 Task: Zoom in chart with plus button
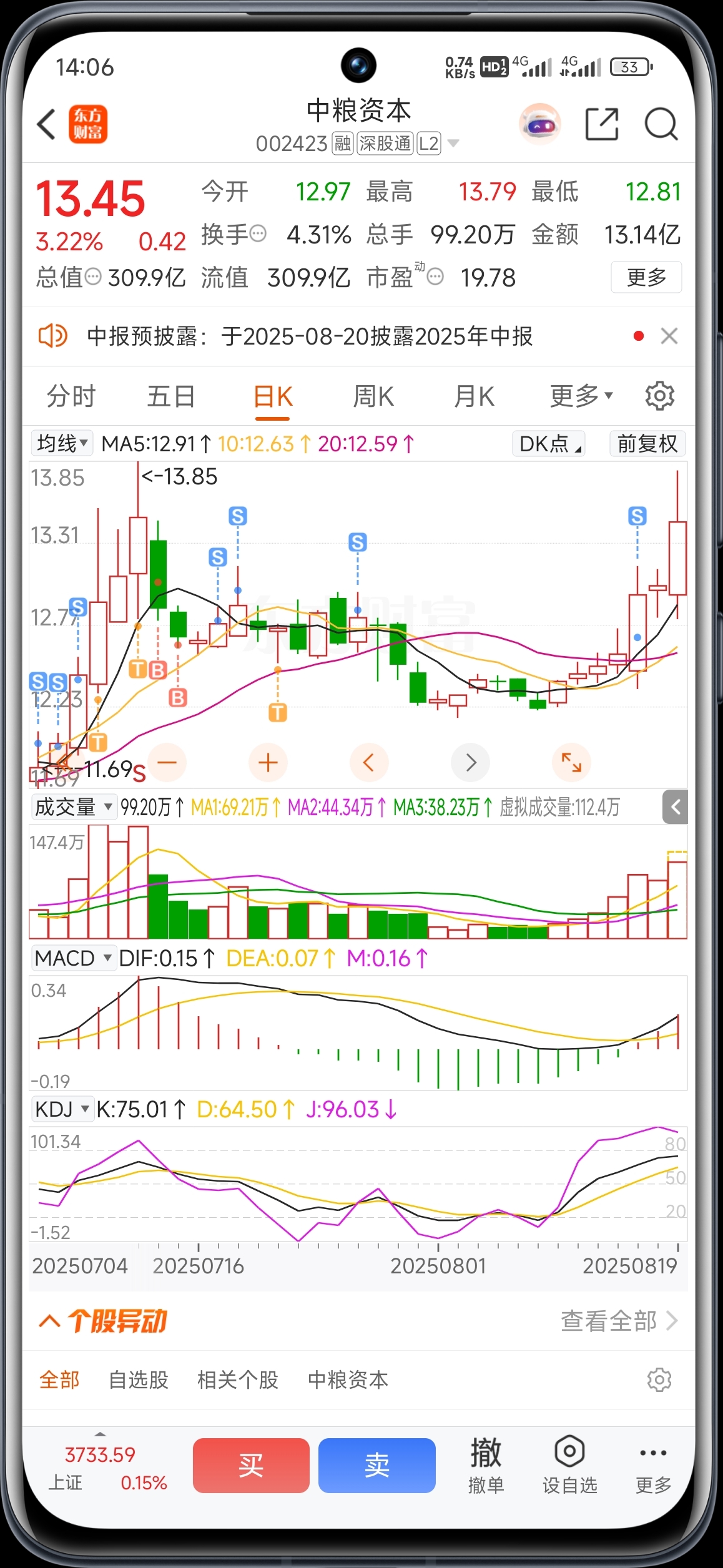point(268,762)
